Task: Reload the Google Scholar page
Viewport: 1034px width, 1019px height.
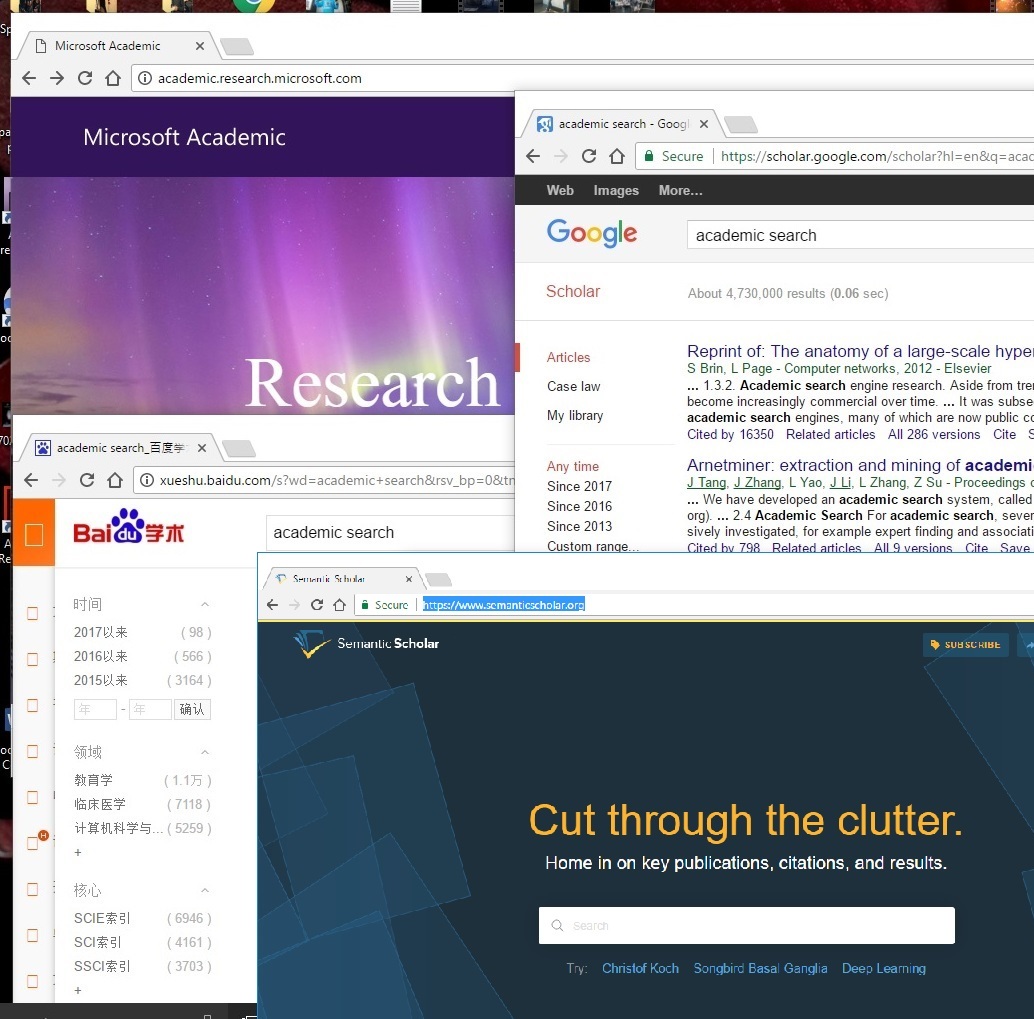Action: point(589,156)
